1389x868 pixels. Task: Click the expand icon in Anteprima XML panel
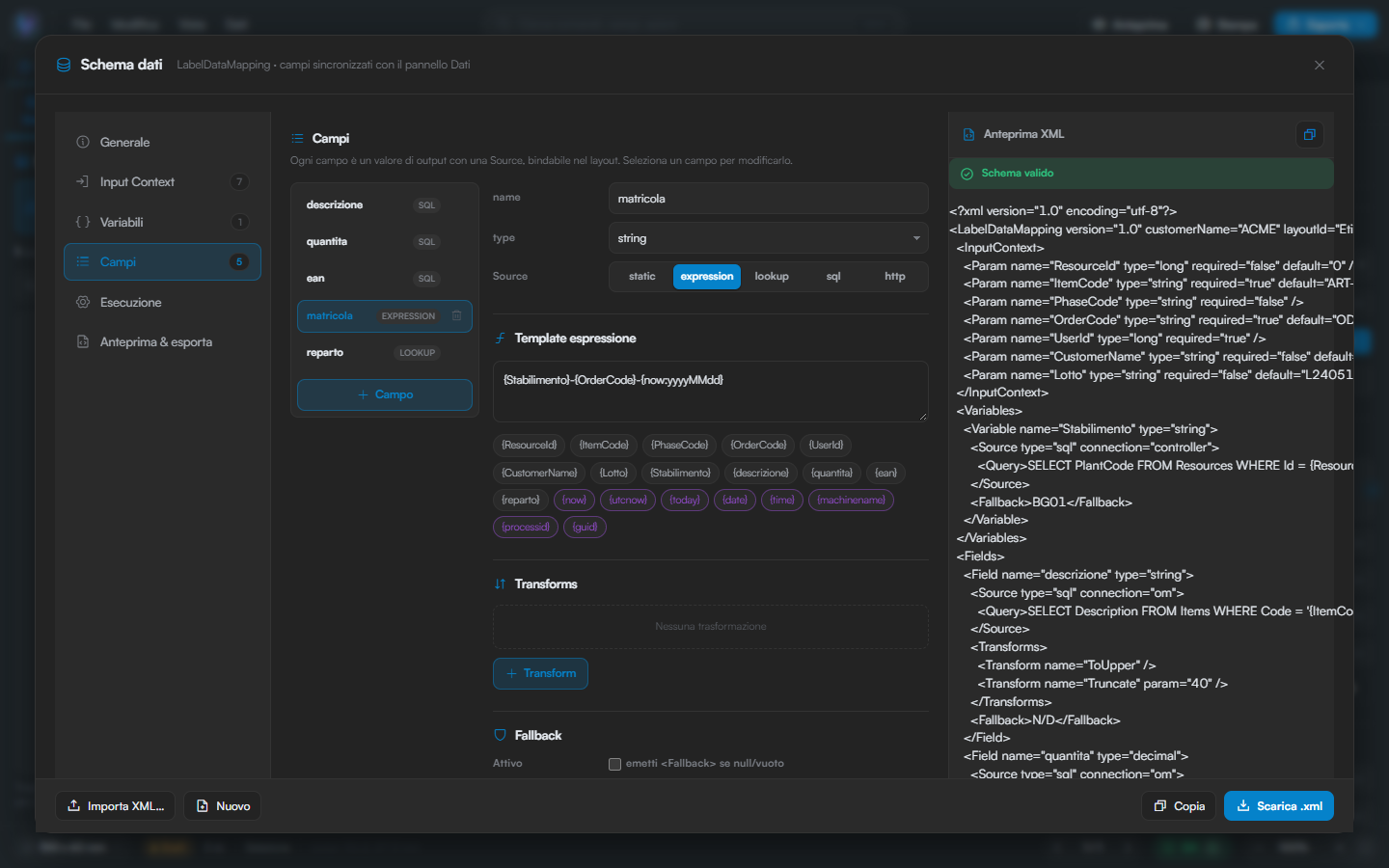point(1309,134)
